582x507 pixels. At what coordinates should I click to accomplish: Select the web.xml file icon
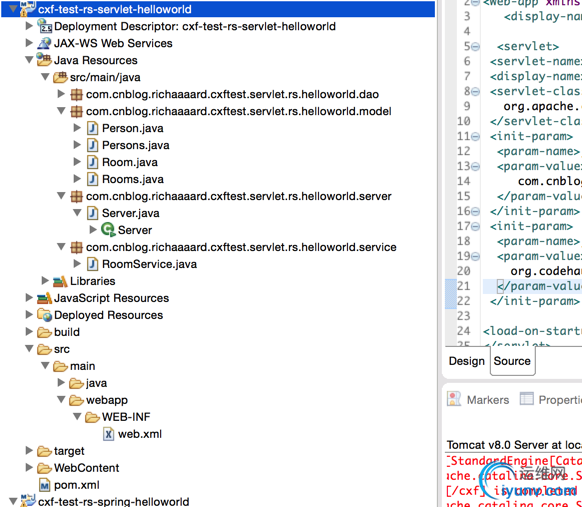click(x=108, y=434)
